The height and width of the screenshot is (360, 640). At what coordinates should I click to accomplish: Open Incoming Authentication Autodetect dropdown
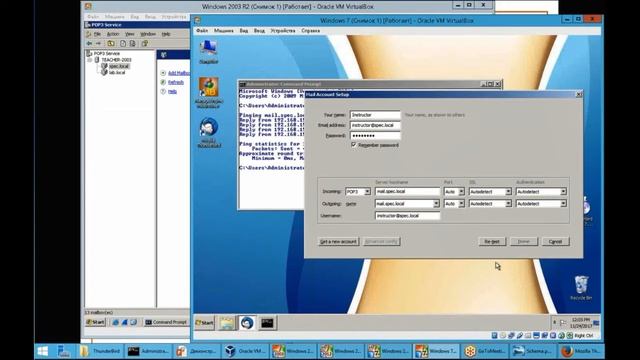coord(541,191)
